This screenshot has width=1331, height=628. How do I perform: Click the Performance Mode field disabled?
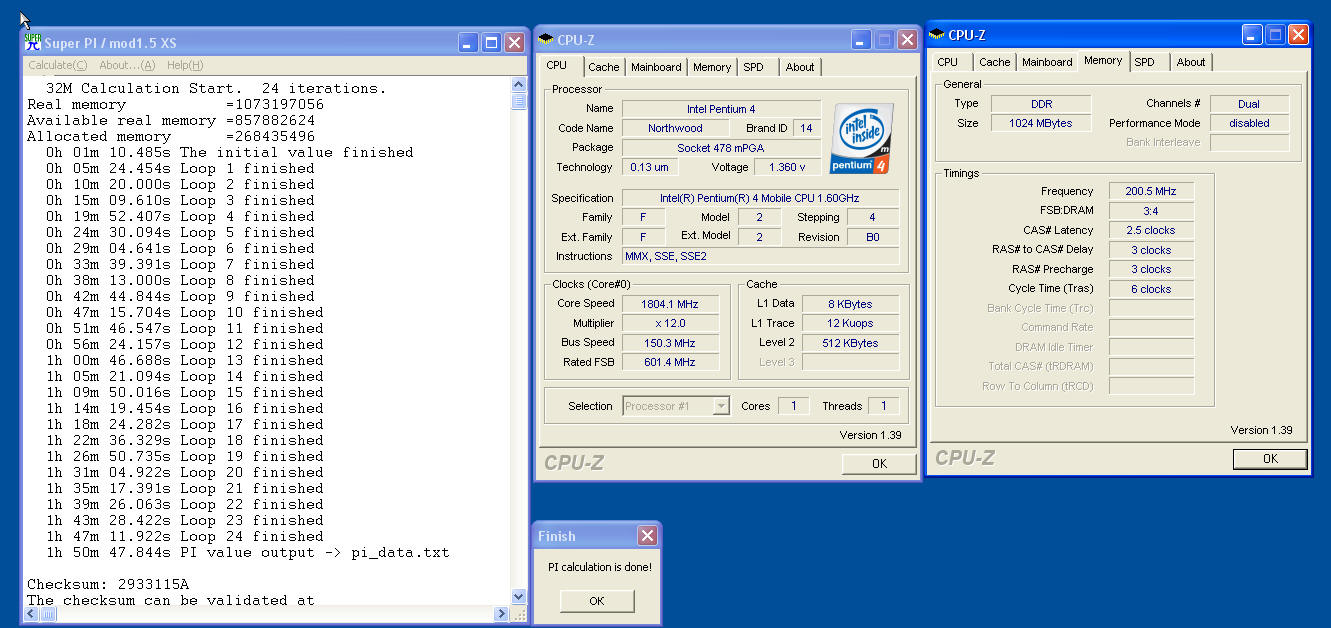coord(1249,123)
